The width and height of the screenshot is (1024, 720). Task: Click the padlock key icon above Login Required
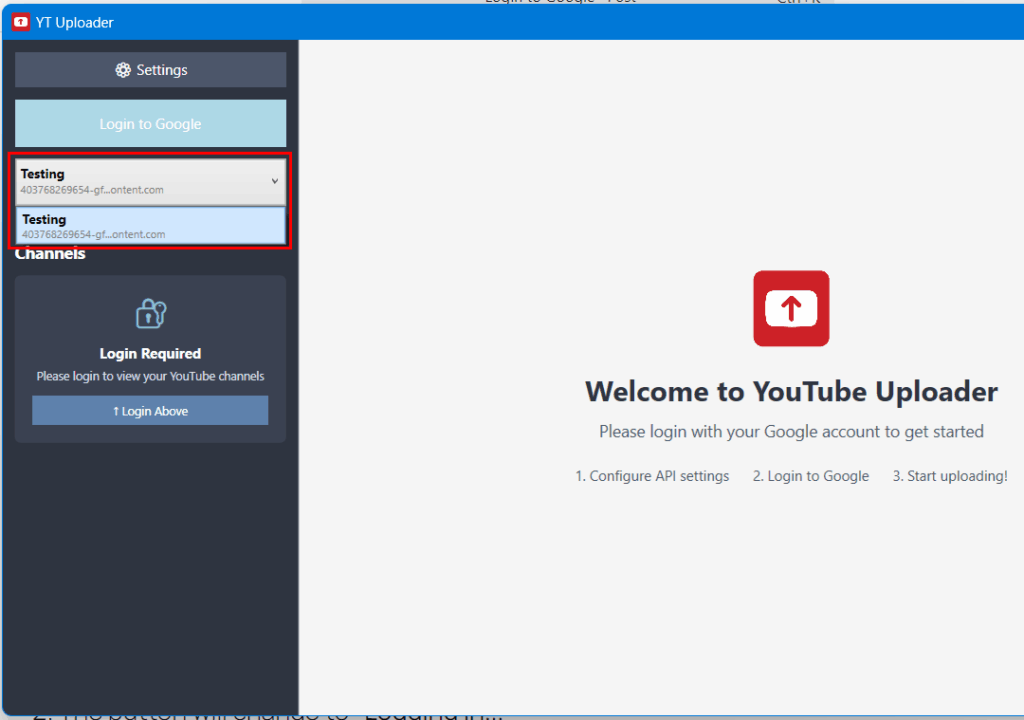pyautogui.click(x=150, y=314)
